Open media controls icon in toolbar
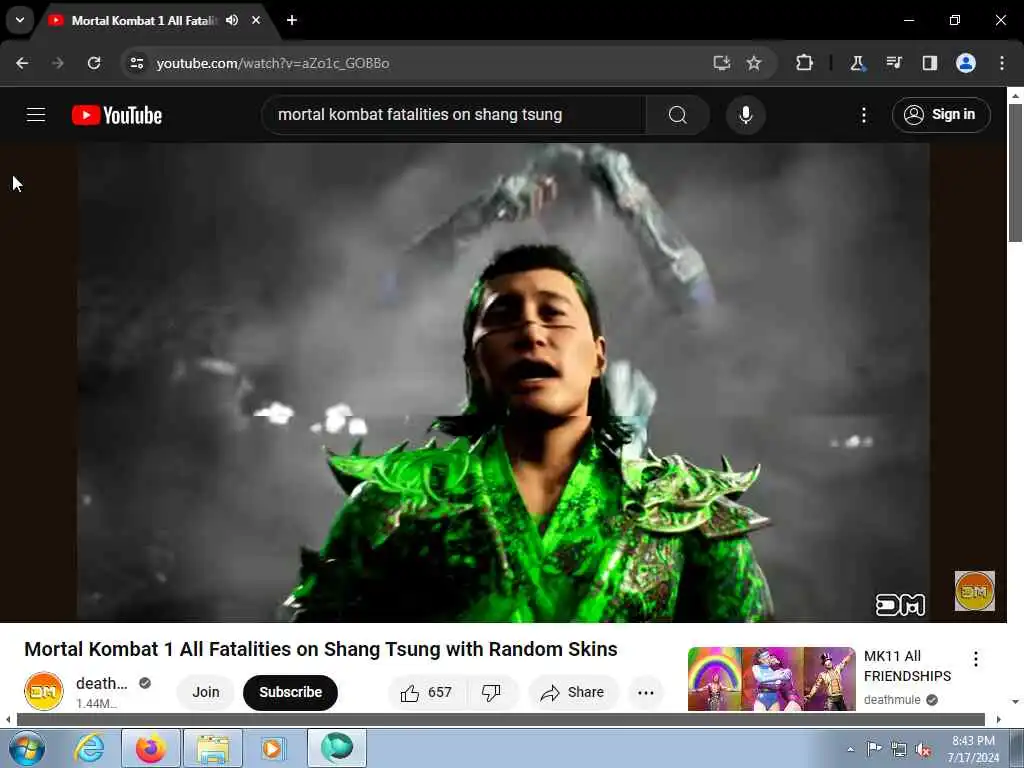This screenshot has height=768, width=1024. tap(894, 63)
